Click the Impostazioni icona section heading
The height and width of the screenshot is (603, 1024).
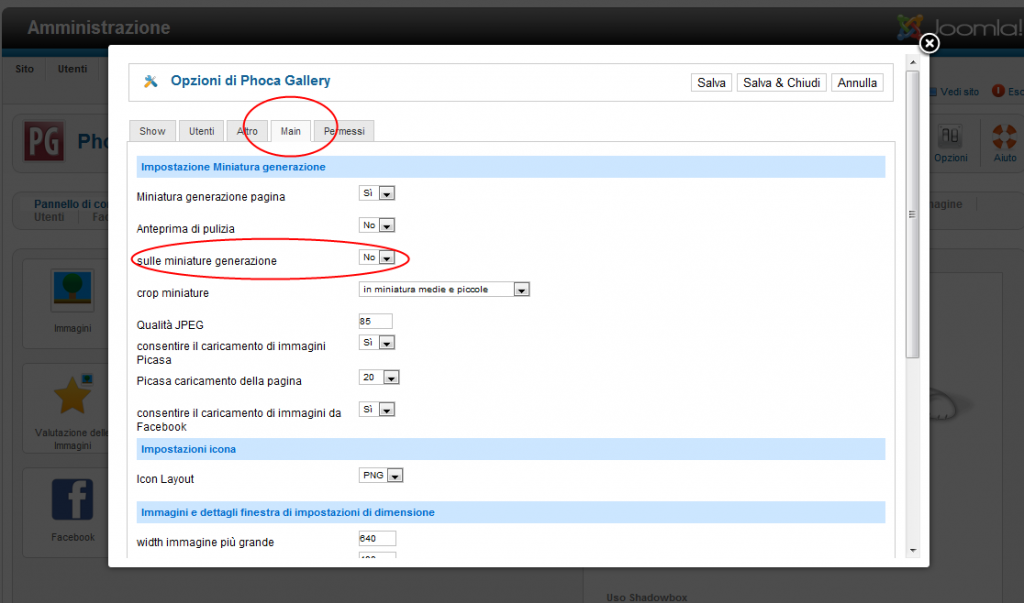(188, 449)
